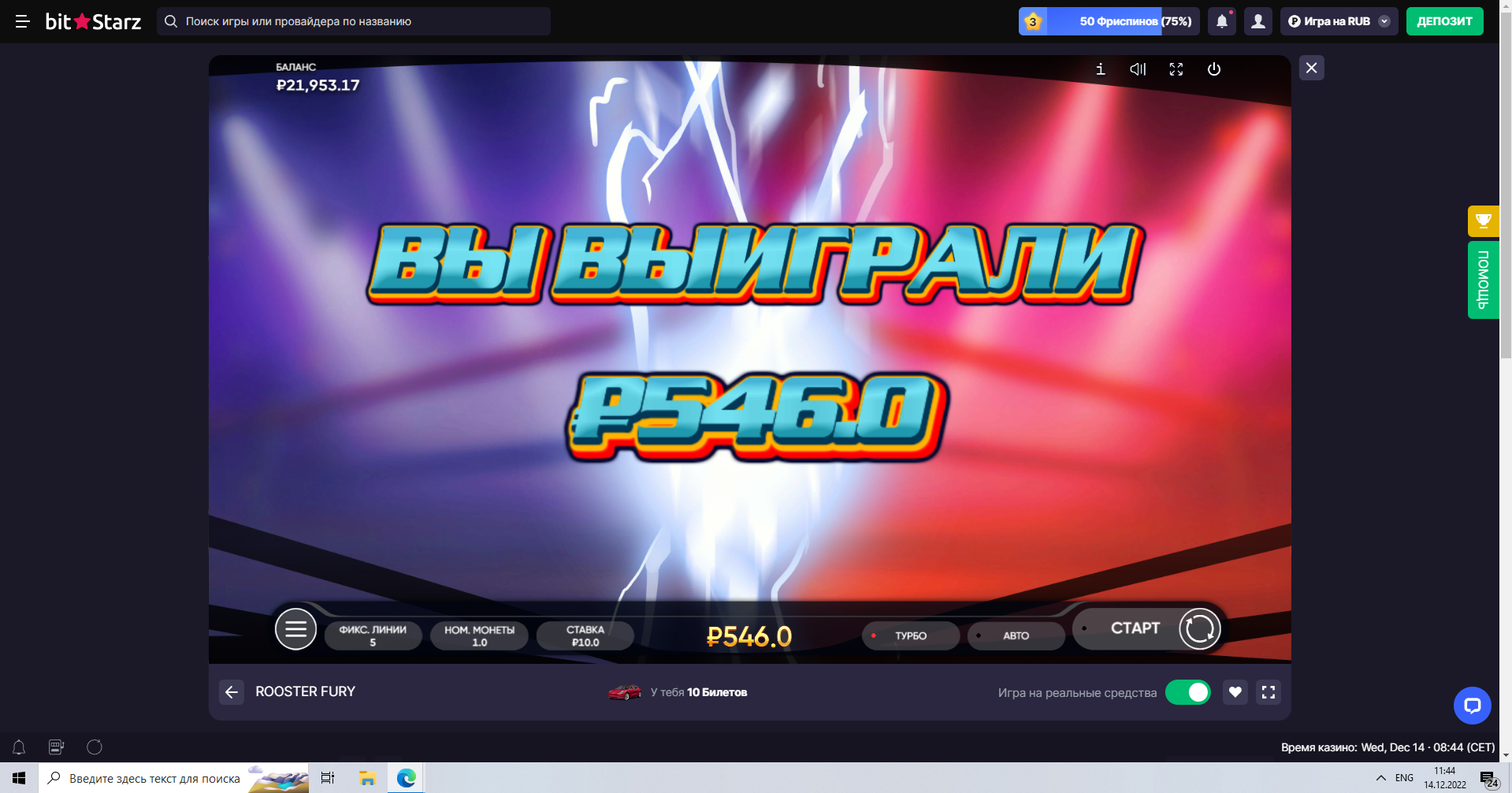This screenshot has height=793, width=1512.
Task: Open the fixed lines selector
Action: (373, 636)
